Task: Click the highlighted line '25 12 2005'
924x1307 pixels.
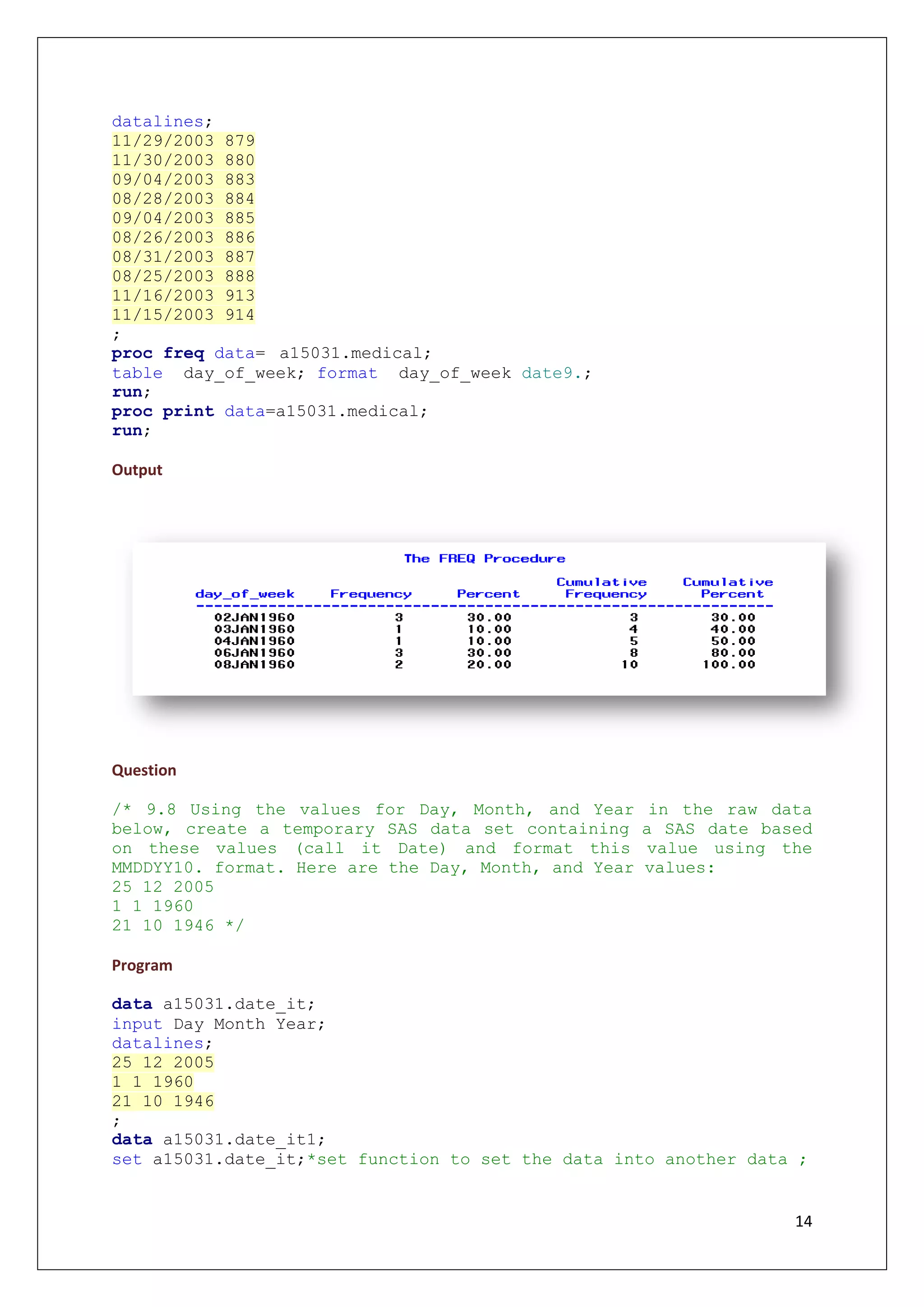Action: [x=163, y=1062]
